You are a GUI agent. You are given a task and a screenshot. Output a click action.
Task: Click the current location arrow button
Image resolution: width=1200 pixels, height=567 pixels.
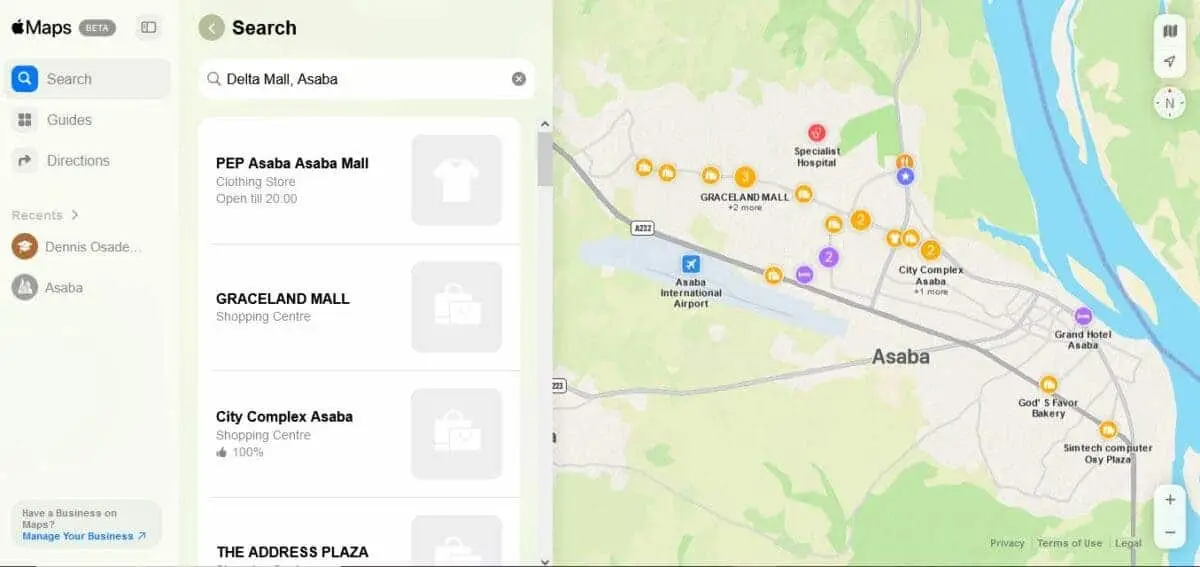pyautogui.click(x=1169, y=62)
